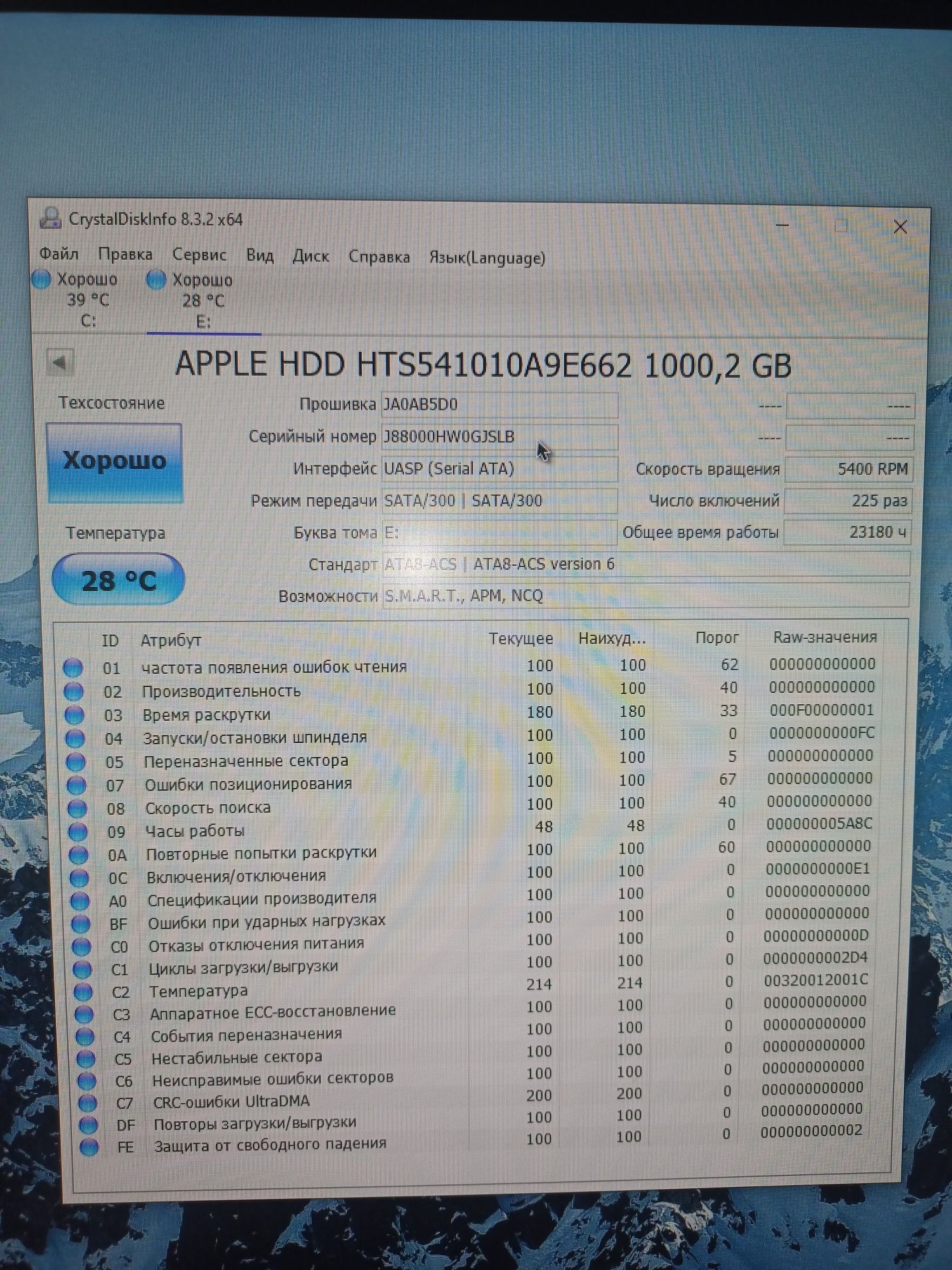This screenshot has height=1270, width=952.
Task: Click the serial number field J88000HW0GJSLB
Action: tap(499, 437)
